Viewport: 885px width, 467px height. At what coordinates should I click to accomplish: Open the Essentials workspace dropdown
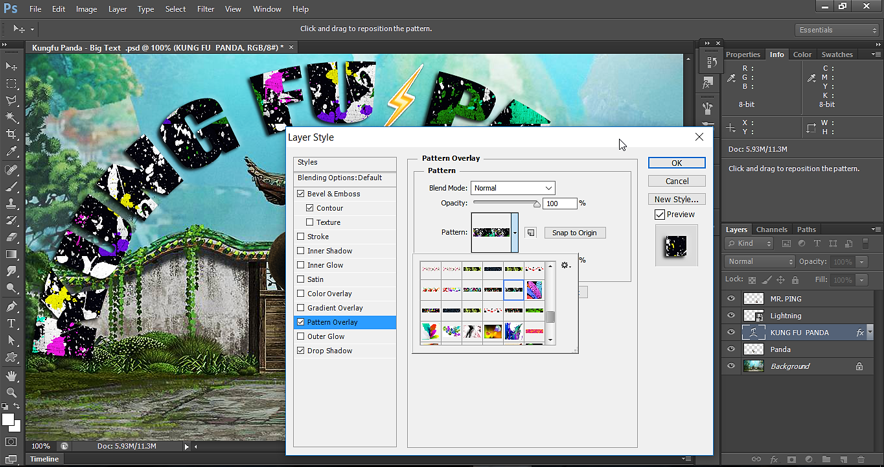click(837, 30)
